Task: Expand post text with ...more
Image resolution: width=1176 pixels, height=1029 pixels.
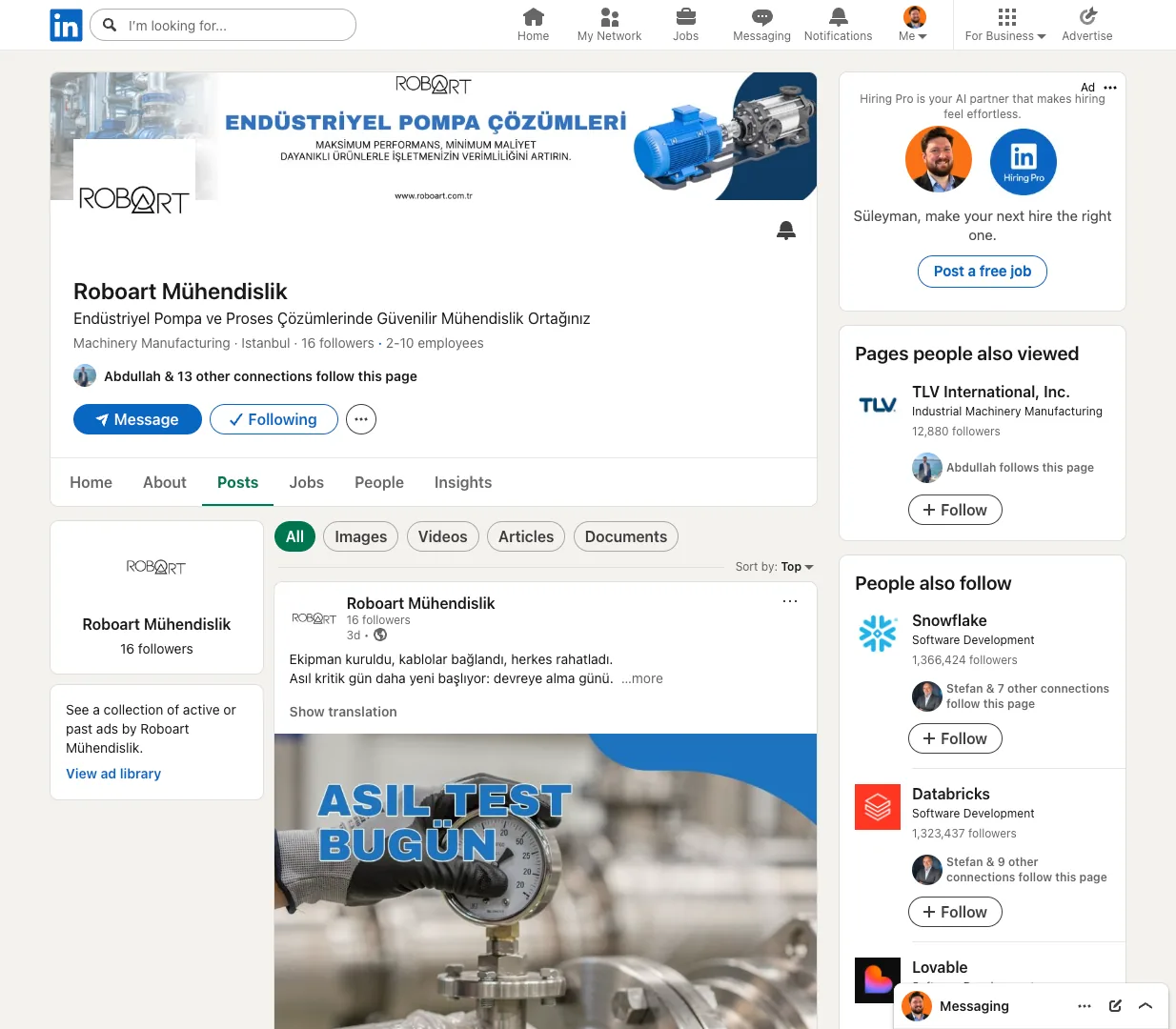Action: pos(642,678)
